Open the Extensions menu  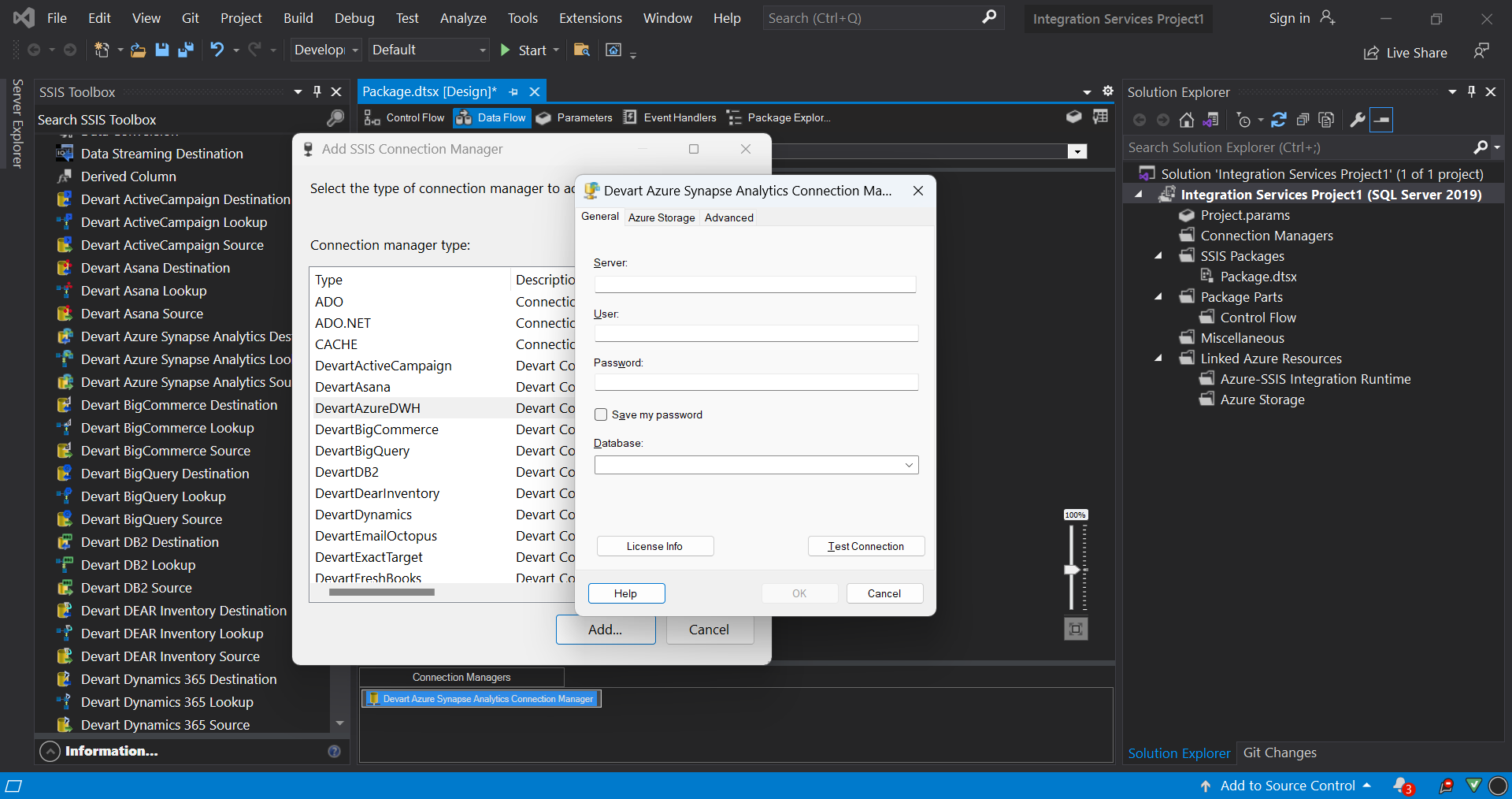click(x=591, y=18)
